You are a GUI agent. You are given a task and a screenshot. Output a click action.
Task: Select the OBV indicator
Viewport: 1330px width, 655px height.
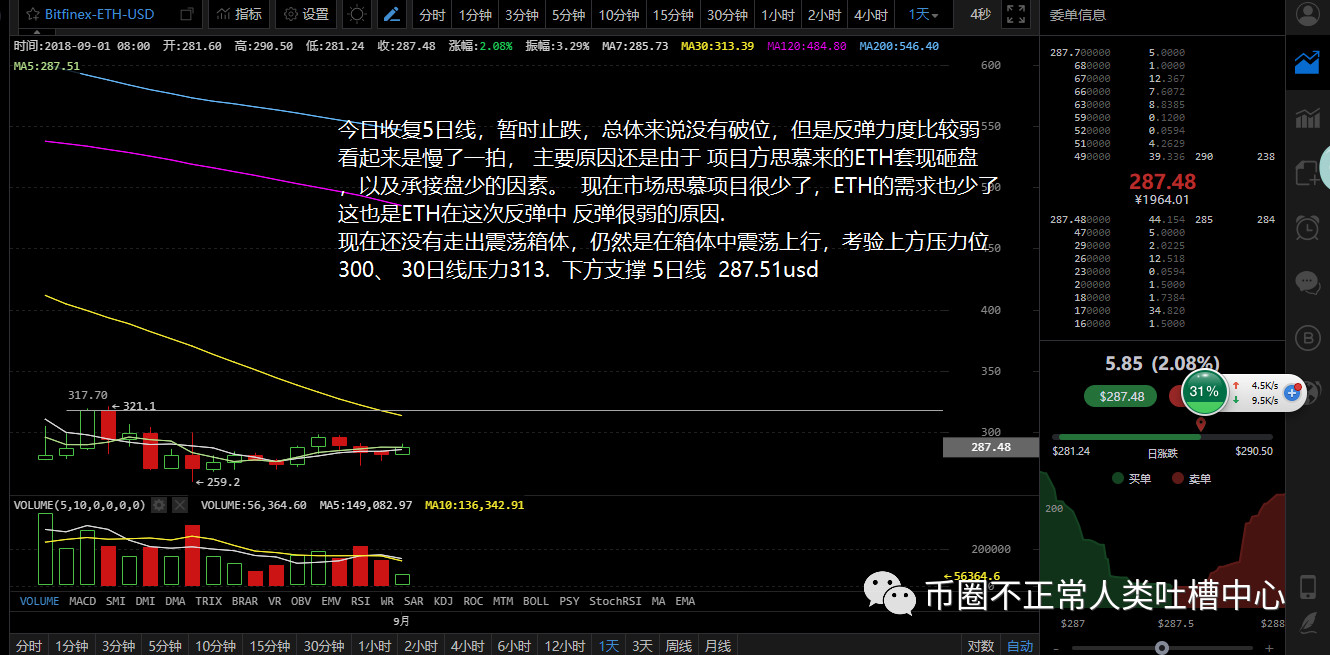click(301, 601)
